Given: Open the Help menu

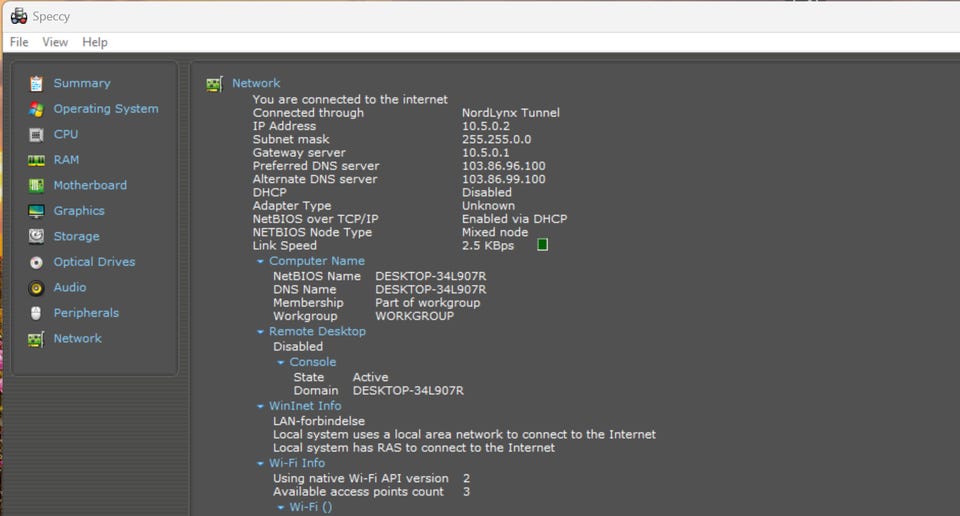Looking at the screenshot, I should coord(95,42).
